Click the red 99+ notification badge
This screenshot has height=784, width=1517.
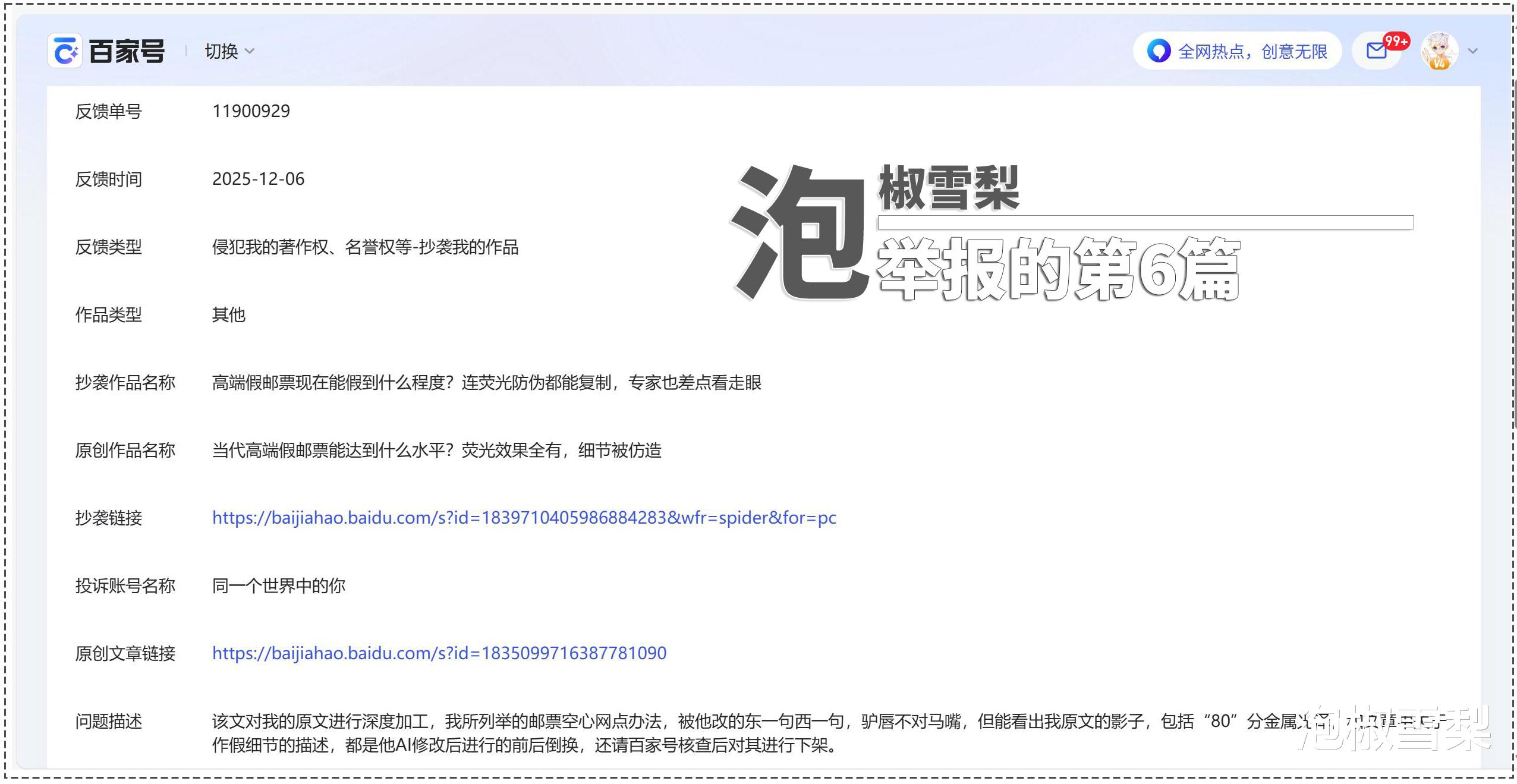point(1396,41)
